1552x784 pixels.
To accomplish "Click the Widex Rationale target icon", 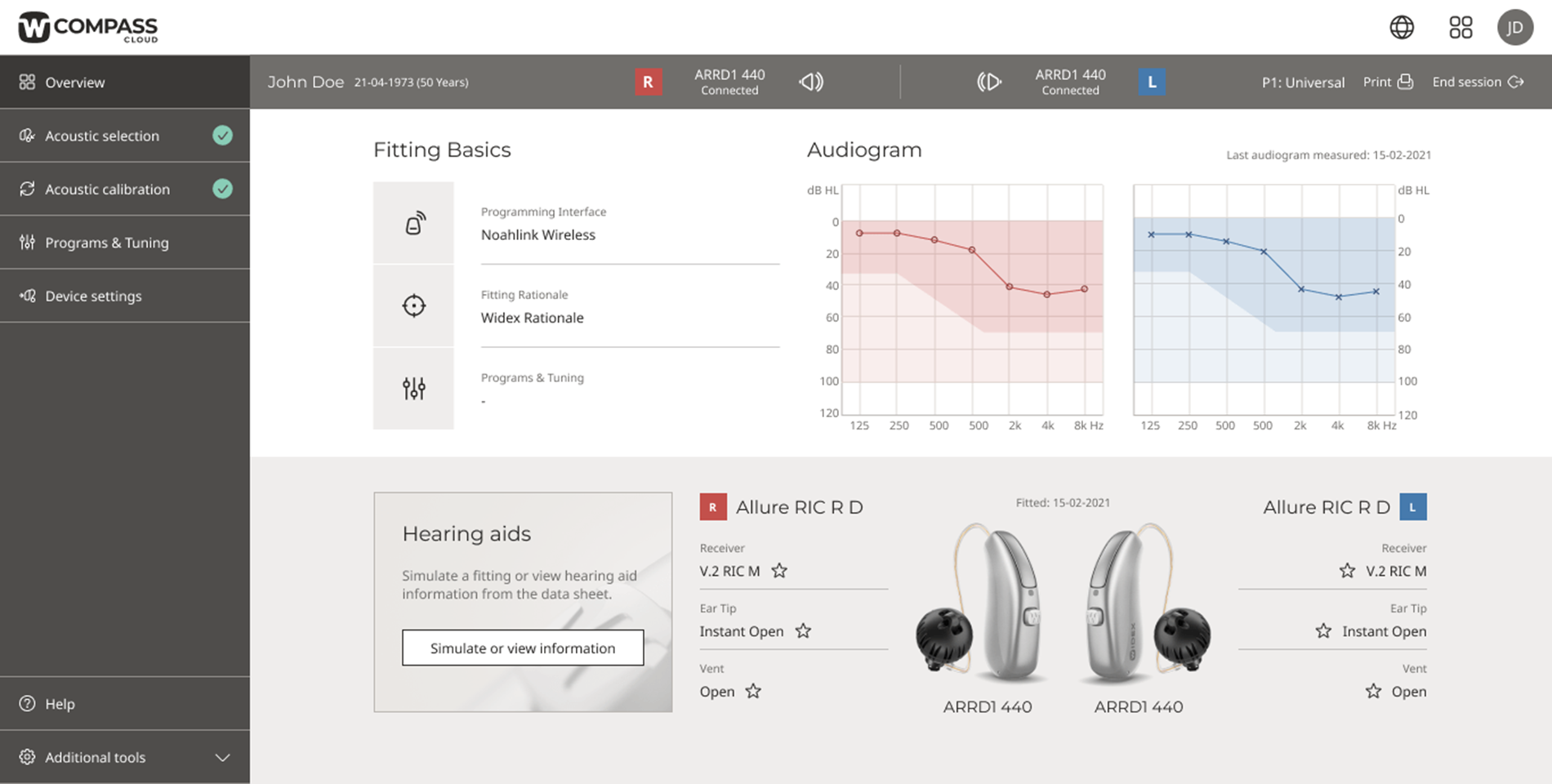I will 413,305.
